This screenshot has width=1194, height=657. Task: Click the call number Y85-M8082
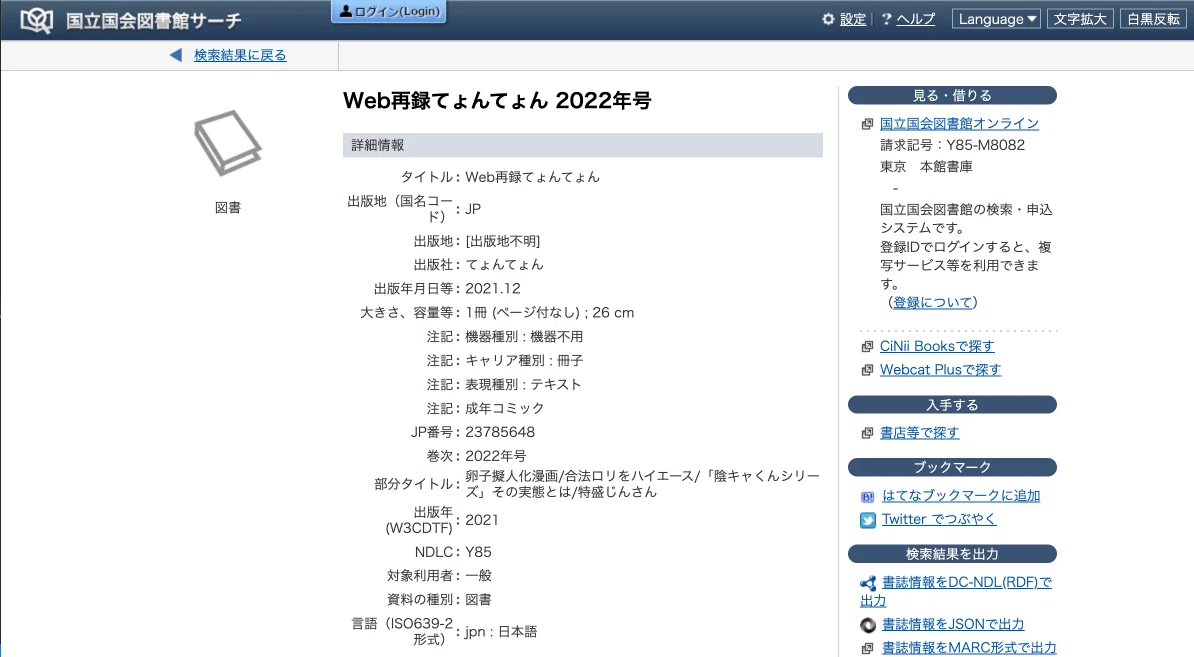pos(985,145)
